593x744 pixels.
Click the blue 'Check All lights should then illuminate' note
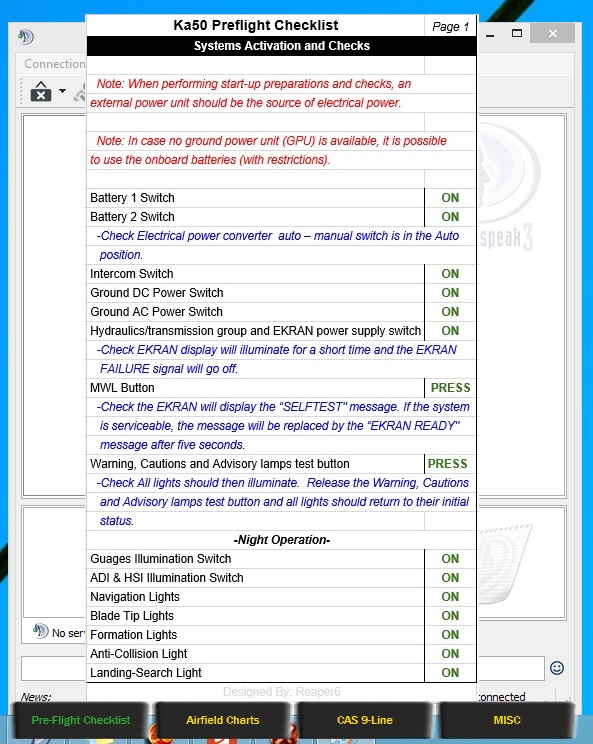click(x=283, y=501)
